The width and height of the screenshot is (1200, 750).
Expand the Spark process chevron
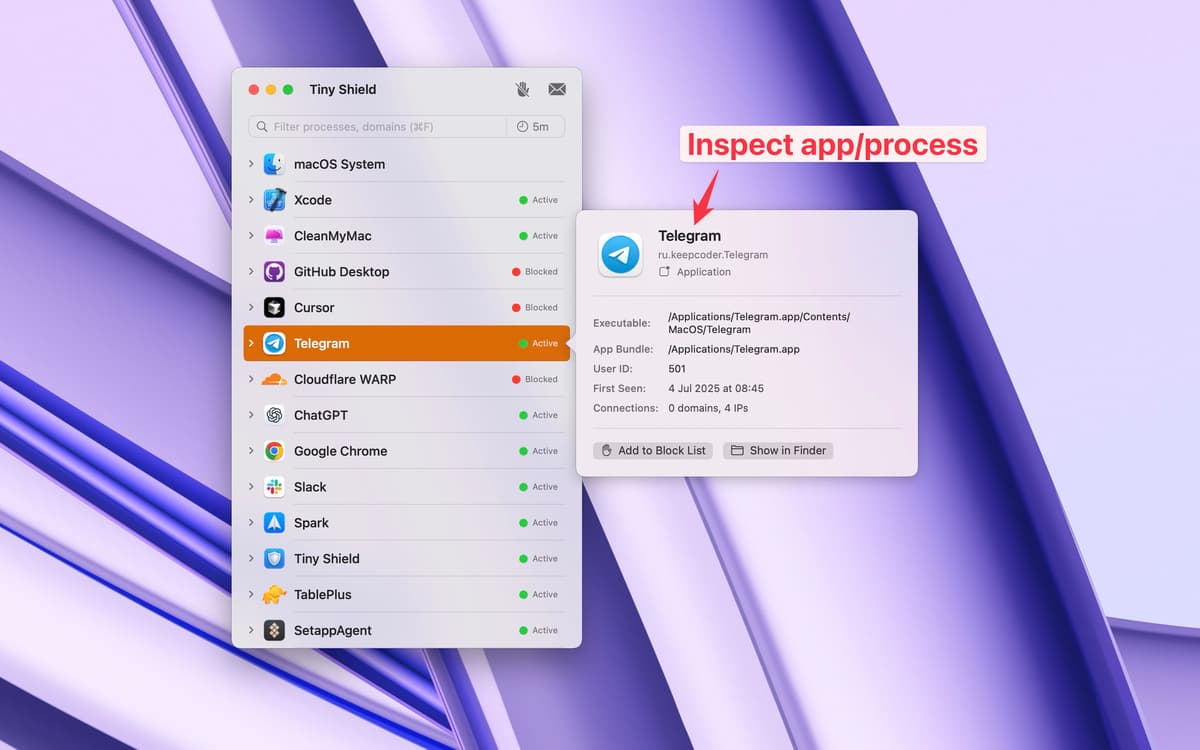click(x=251, y=523)
